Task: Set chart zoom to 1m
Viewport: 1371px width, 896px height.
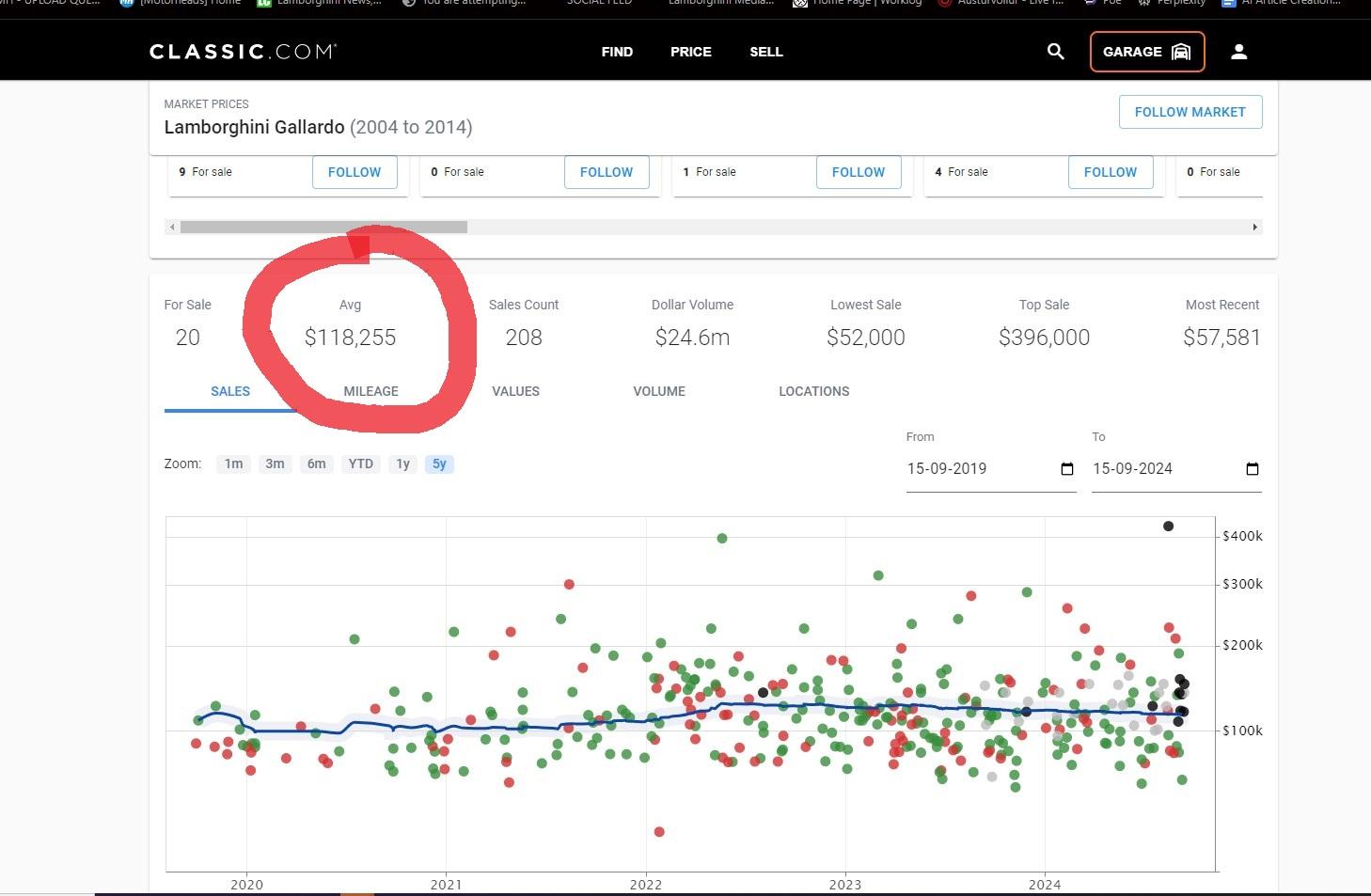Action: point(233,464)
